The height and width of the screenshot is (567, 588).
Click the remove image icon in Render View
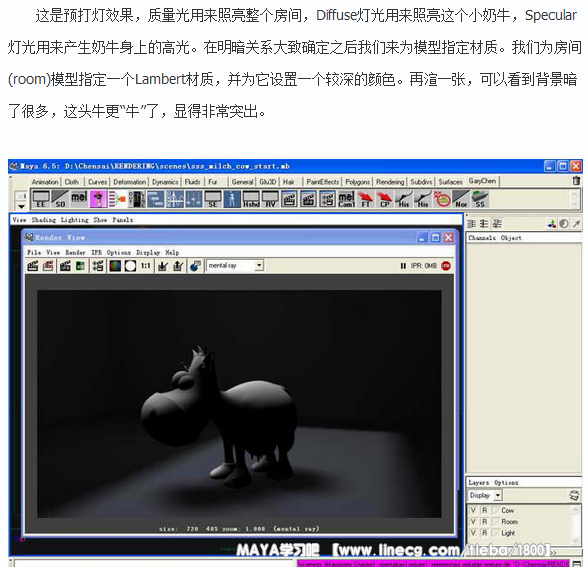(x=178, y=266)
